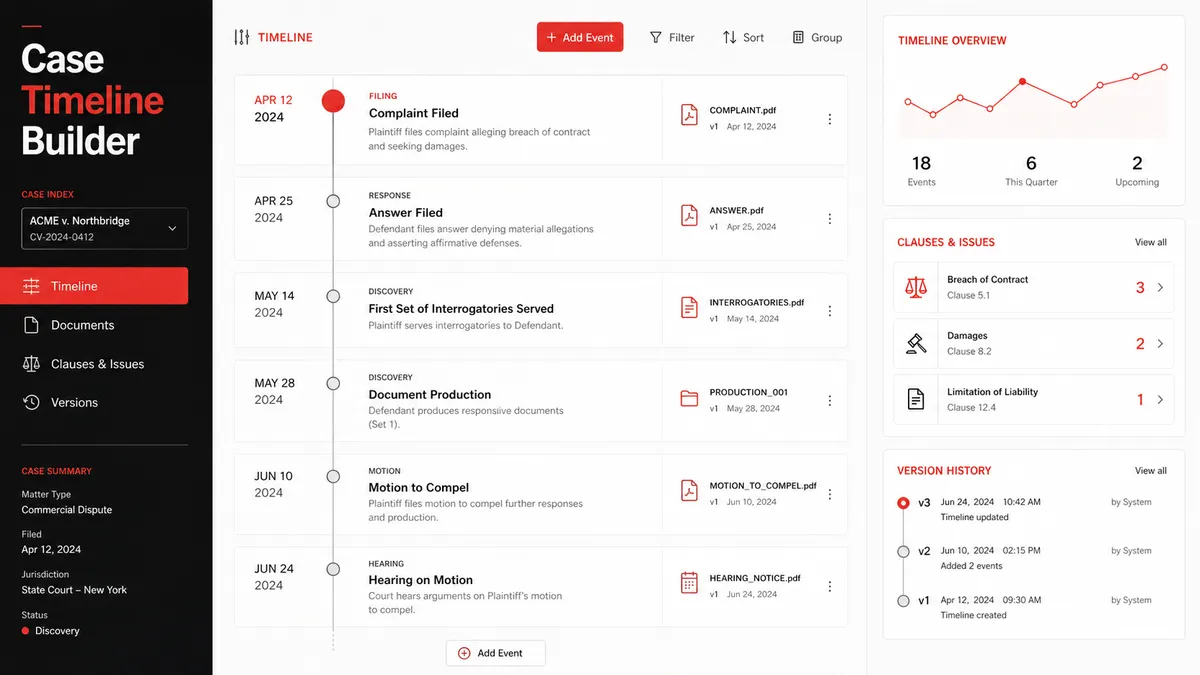Open the Complaint Filed row options menu
Image resolution: width=1200 pixels, height=675 pixels.
[x=829, y=119]
